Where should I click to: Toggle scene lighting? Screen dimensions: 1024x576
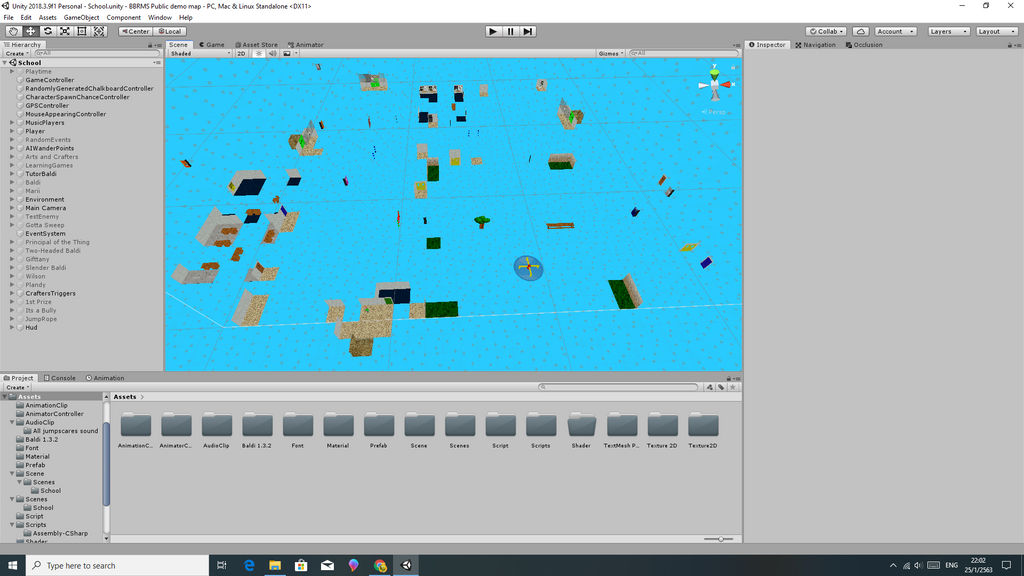pyautogui.click(x=259, y=54)
